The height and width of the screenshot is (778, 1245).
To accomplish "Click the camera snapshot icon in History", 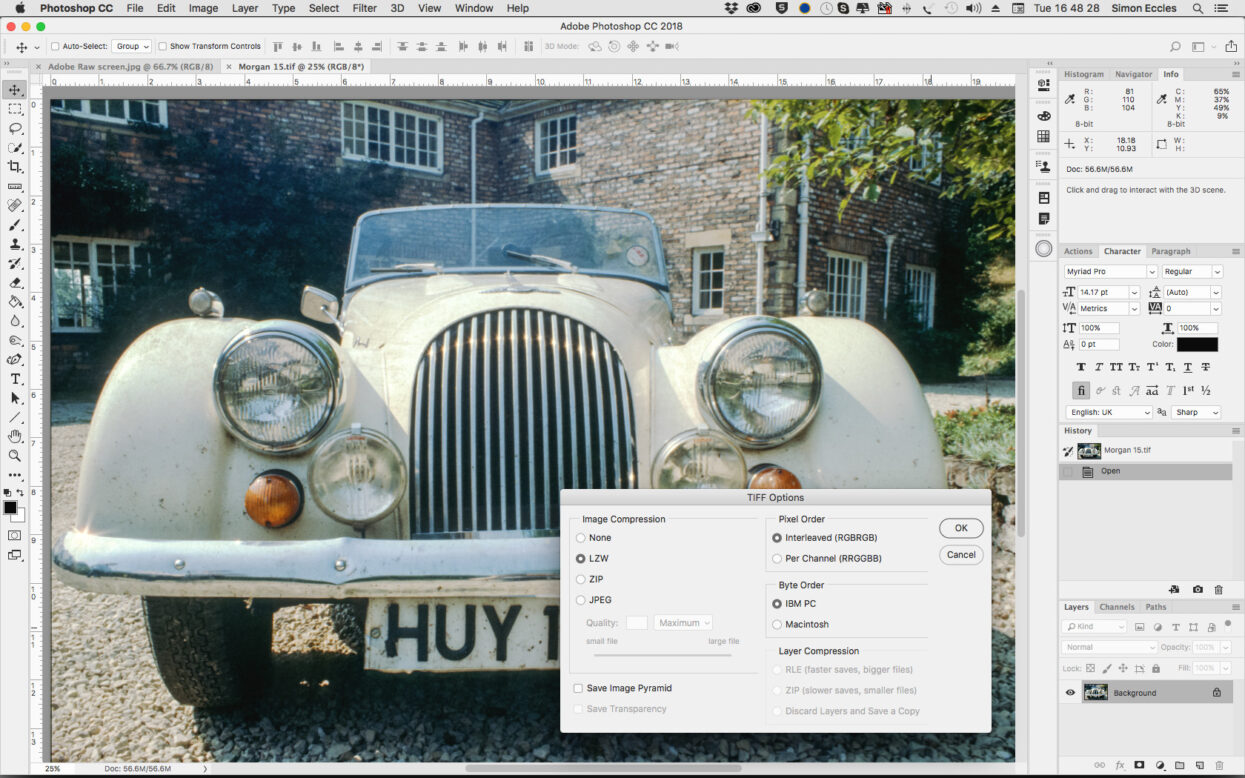I will coord(1197,590).
